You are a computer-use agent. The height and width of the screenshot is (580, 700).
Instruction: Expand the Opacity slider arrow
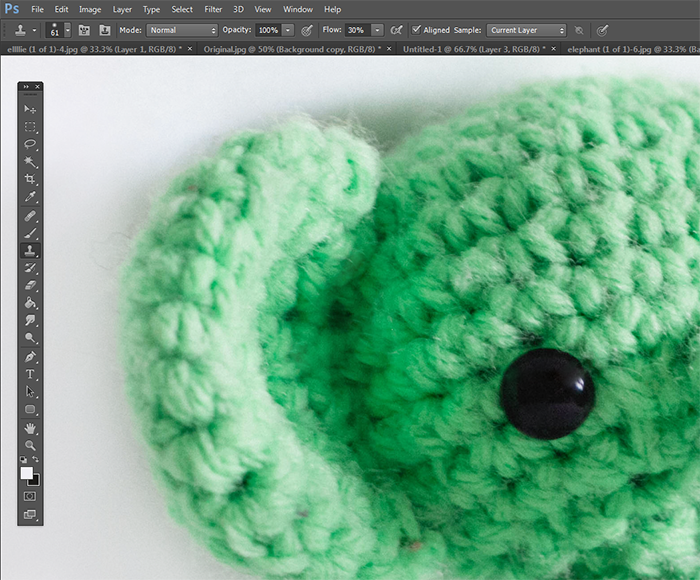289,30
